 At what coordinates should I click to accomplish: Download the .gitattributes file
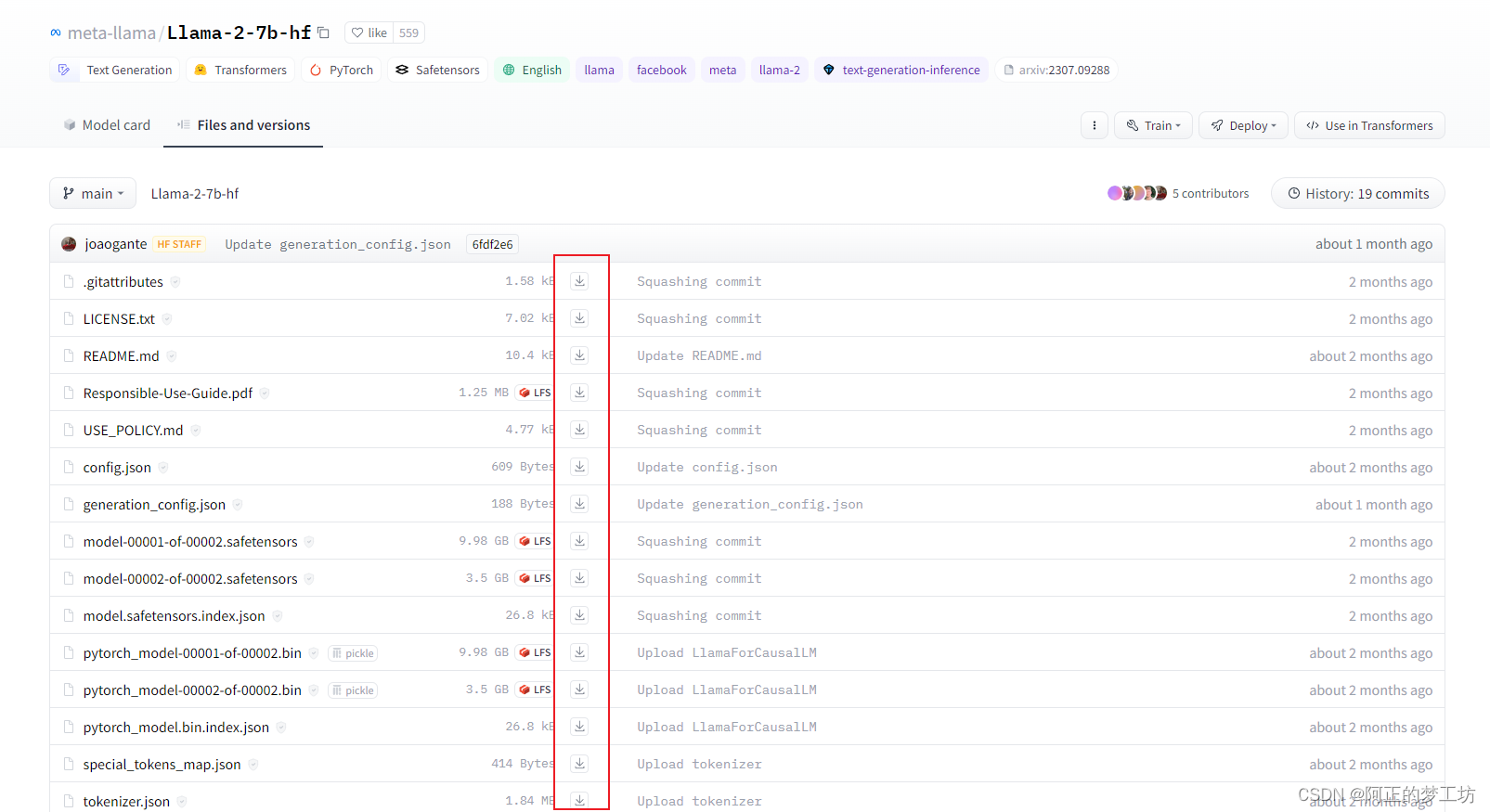[x=579, y=281]
